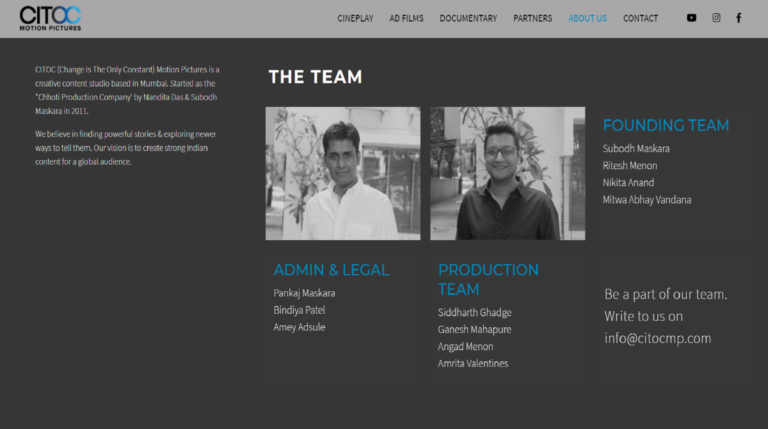Viewport: 768px width, 429px height.
Task: Open the Instagram icon link
Action: pyautogui.click(x=716, y=18)
